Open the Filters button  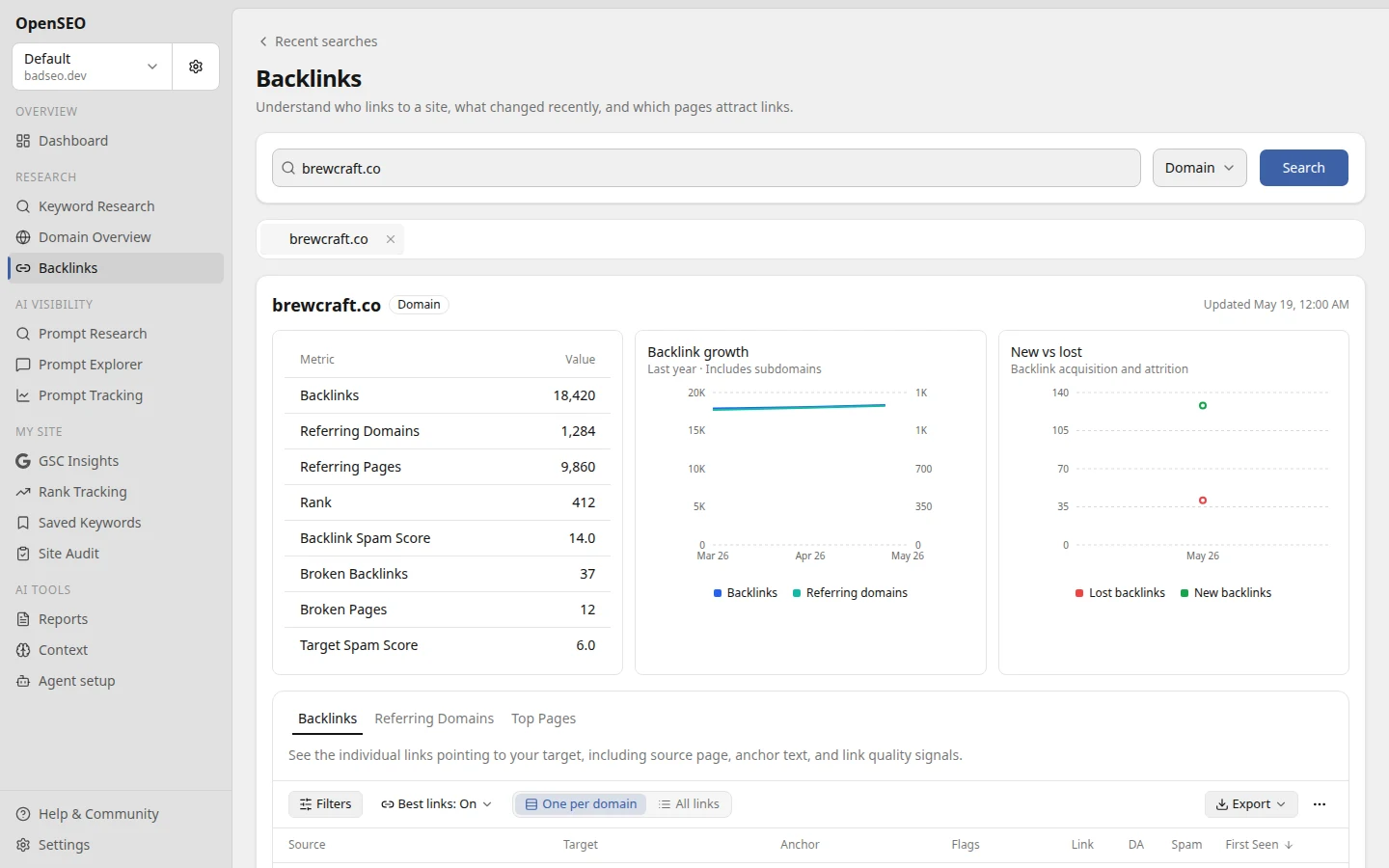pos(326,804)
